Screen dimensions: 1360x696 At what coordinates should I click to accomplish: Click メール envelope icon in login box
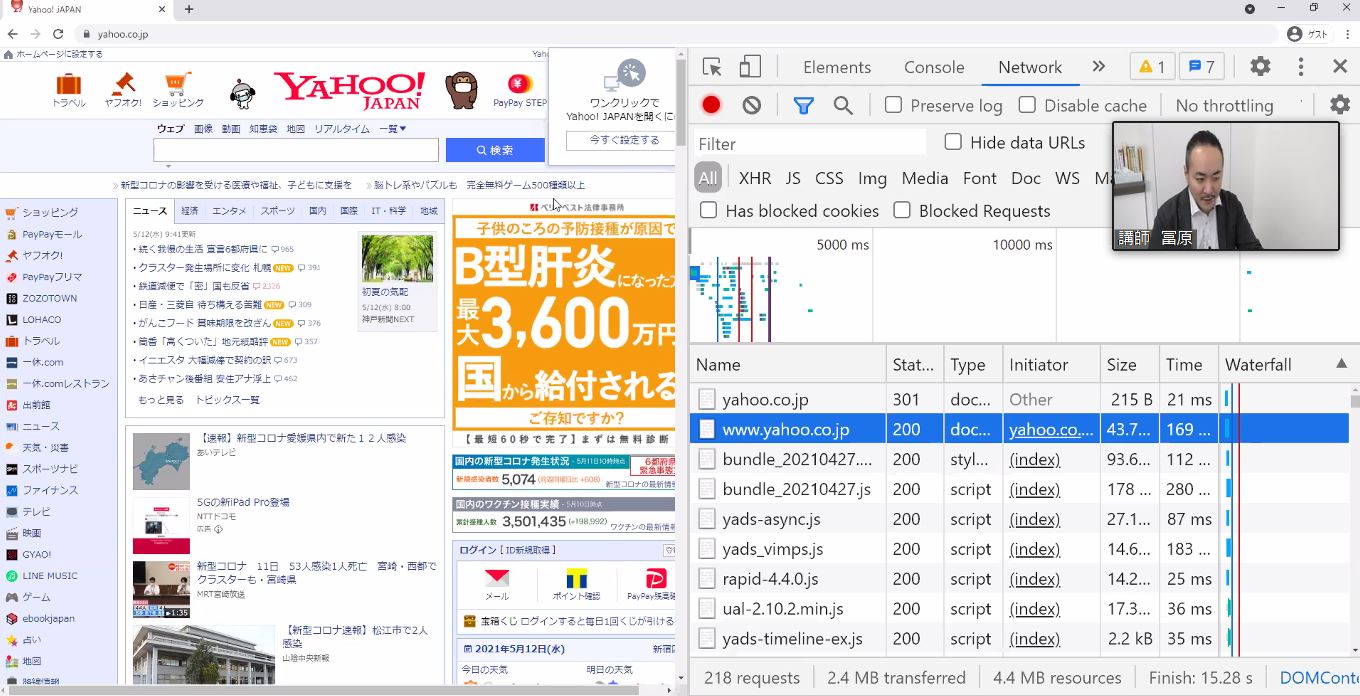coord(497,579)
